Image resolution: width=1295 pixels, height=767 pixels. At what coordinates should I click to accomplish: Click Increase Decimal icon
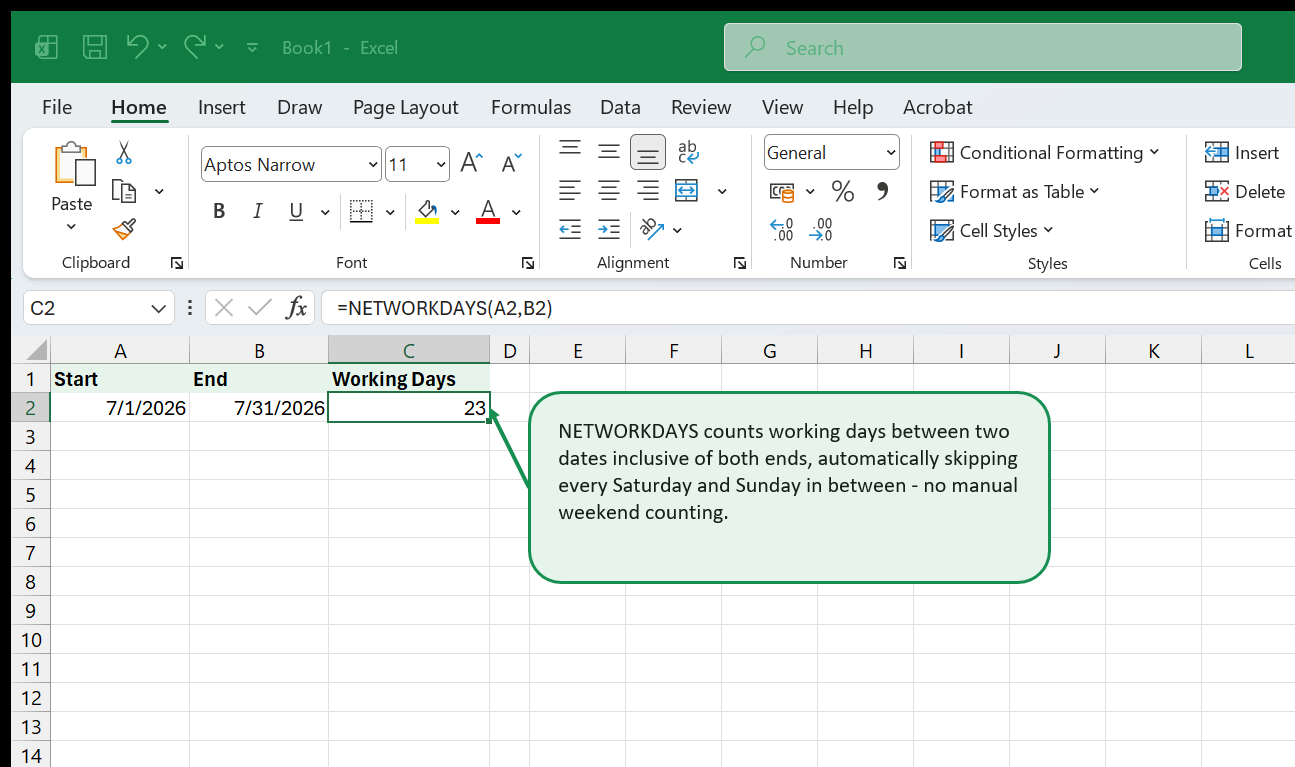(x=782, y=230)
